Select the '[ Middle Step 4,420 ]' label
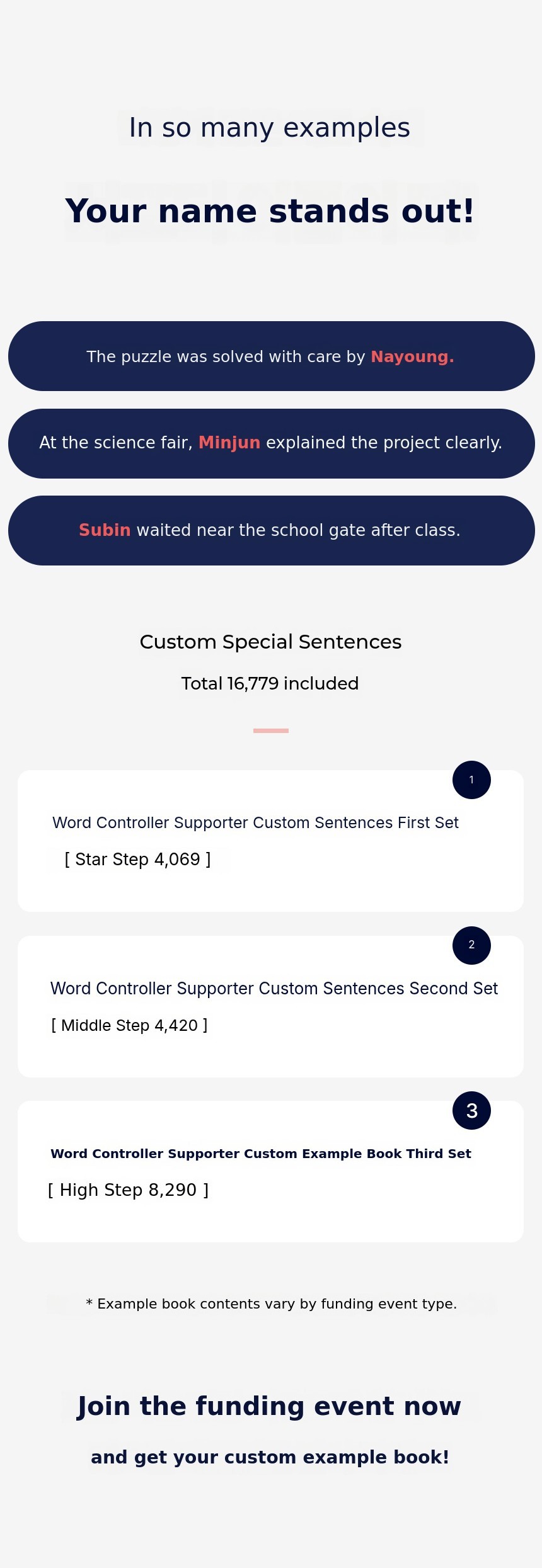This screenshot has width=542, height=1568. (x=129, y=1025)
